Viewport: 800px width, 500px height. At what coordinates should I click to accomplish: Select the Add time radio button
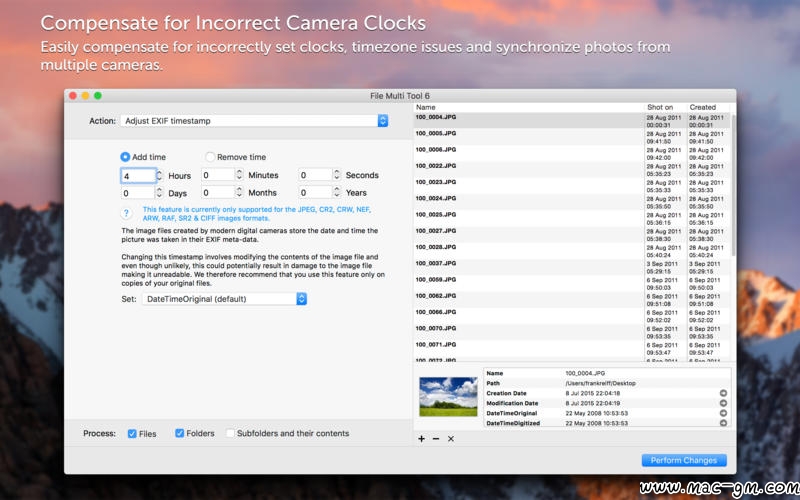125,157
